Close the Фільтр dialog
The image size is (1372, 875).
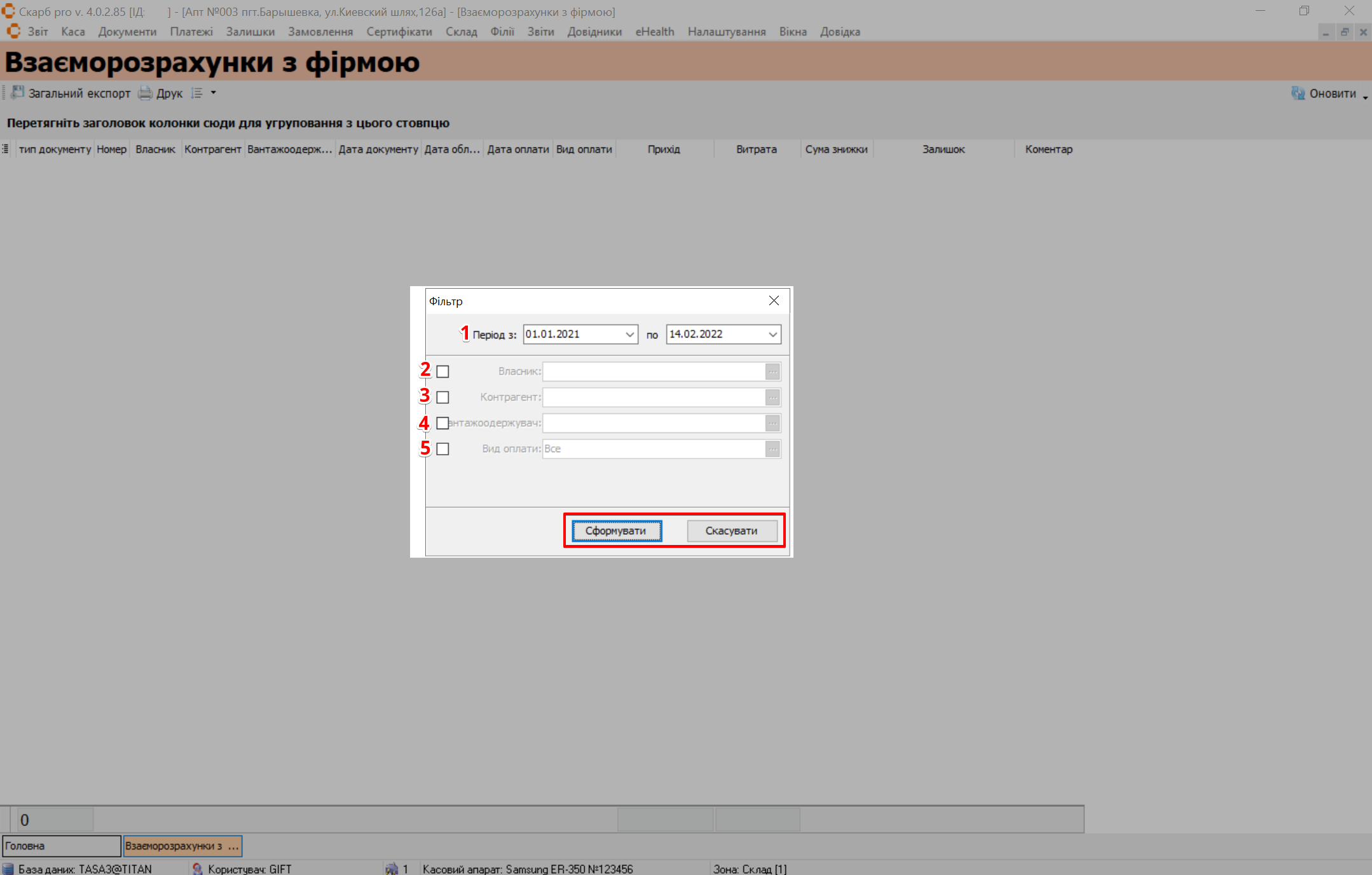774,301
